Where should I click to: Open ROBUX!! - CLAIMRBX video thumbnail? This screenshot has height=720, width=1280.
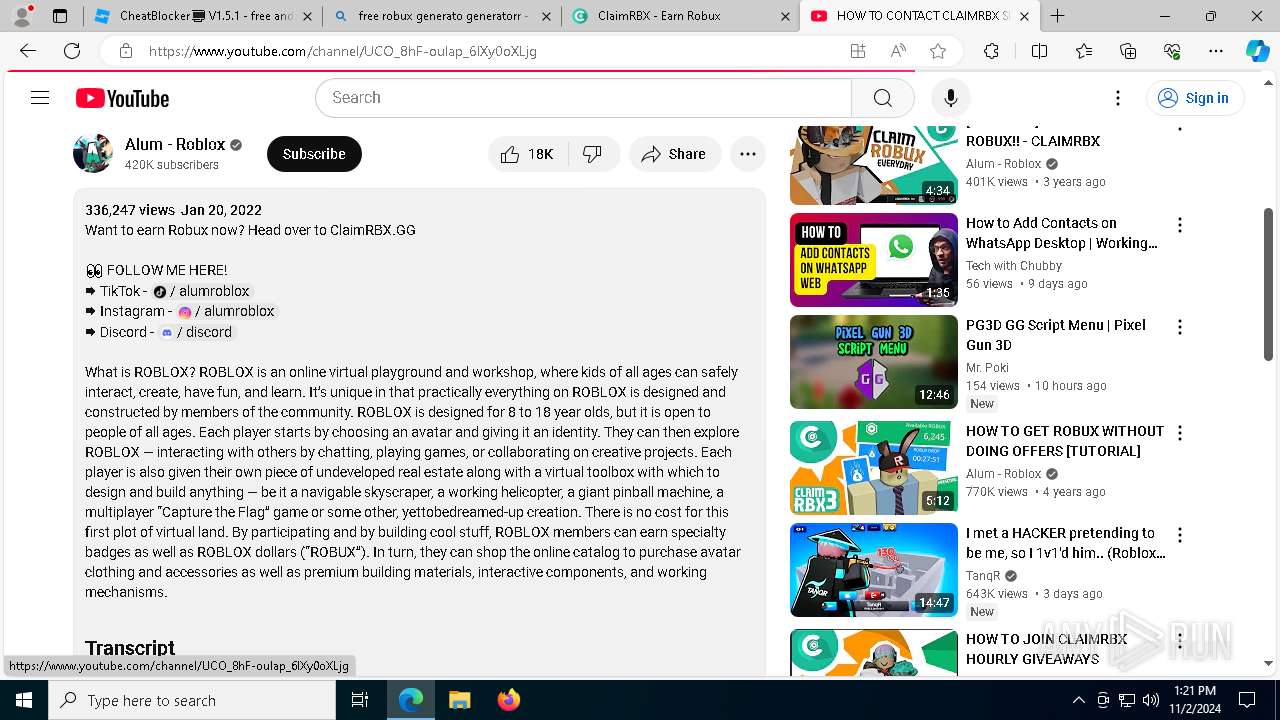pyautogui.click(x=873, y=164)
